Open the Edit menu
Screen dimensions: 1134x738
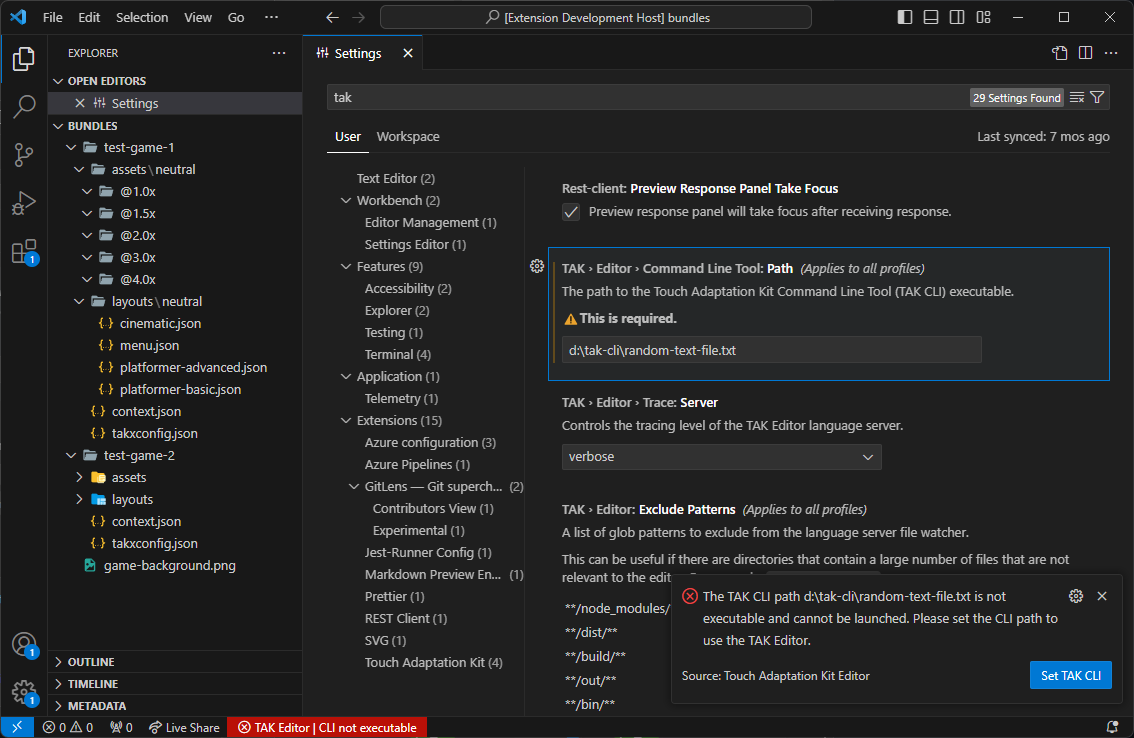pyautogui.click(x=89, y=17)
